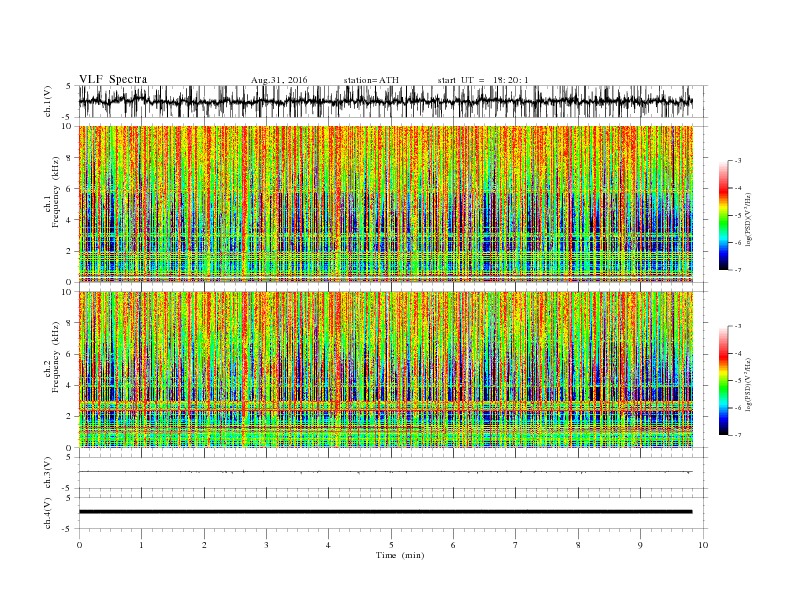
Task: Select the "ch.3(V)" axis label
Action: 48,473
